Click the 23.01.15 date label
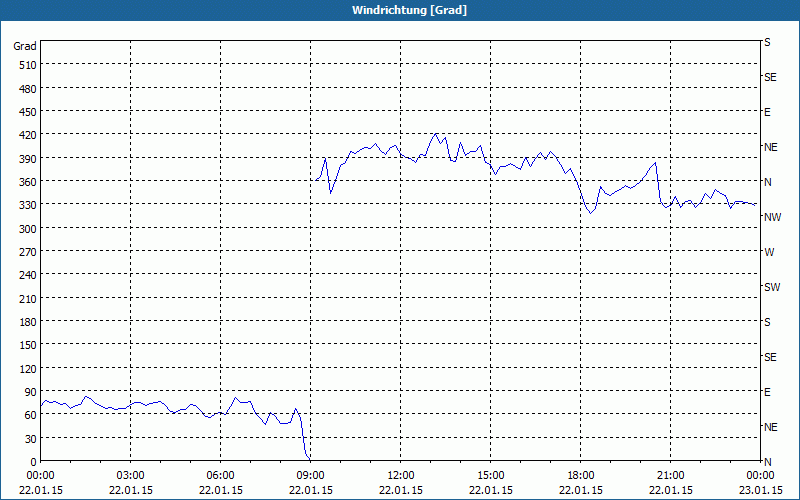This screenshot has height=500, width=800. 760,490
